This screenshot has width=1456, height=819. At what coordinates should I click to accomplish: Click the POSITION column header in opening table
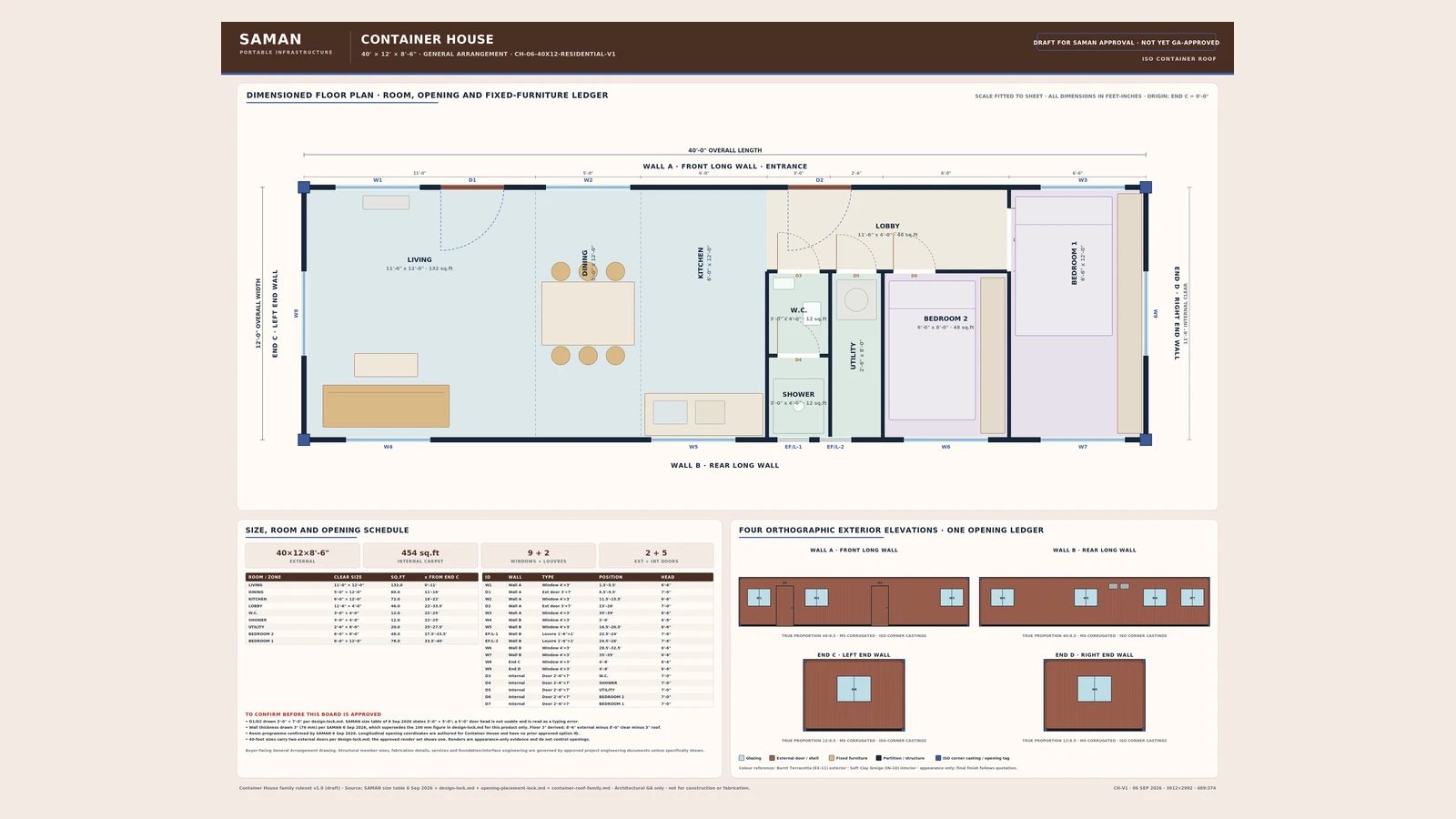[611, 577]
